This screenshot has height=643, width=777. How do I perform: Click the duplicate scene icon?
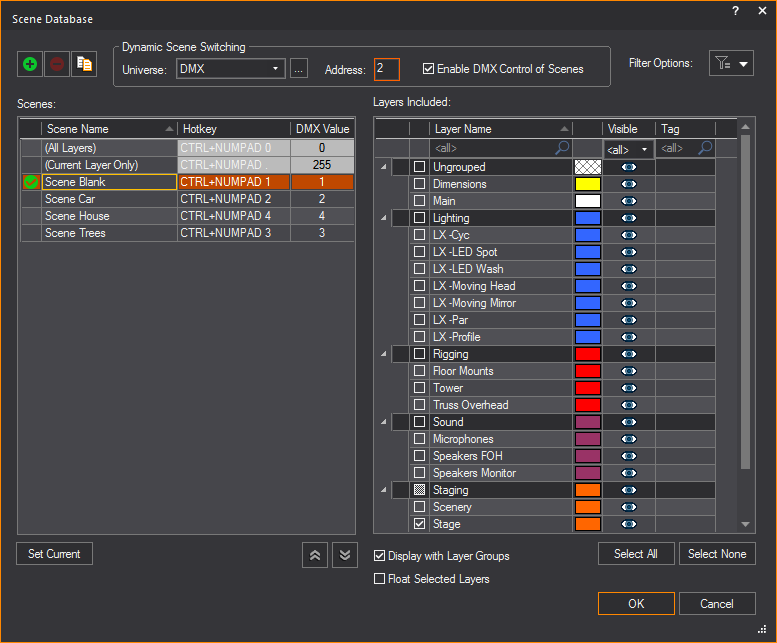tap(84, 63)
